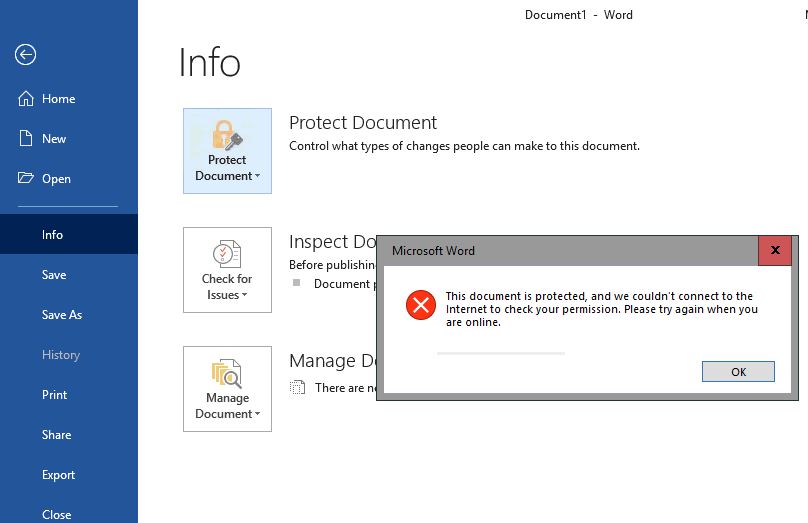Click the Open folder icon
This screenshot has height=523, width=808.
26,178
